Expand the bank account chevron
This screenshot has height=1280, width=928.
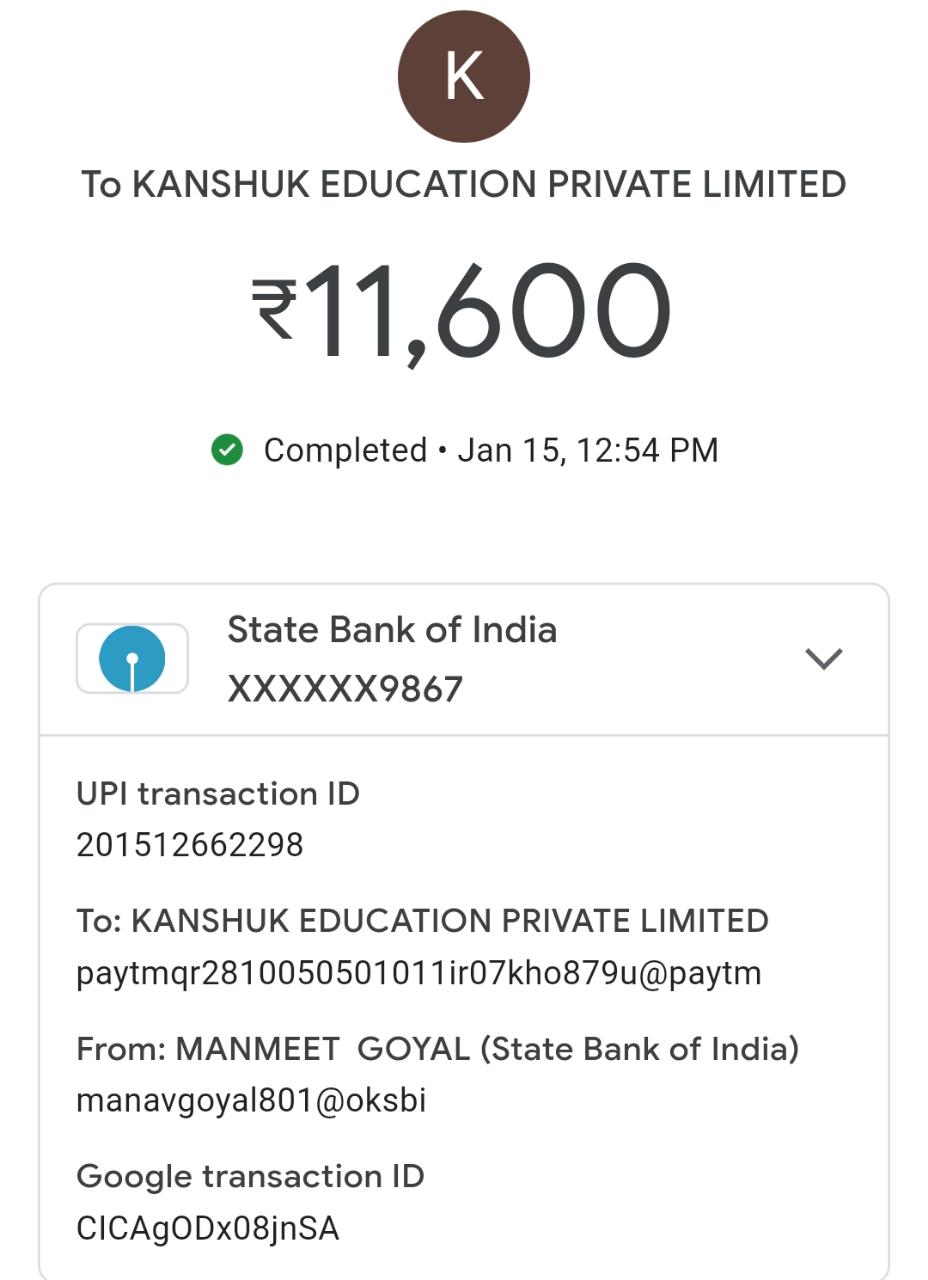click(823, 658)
